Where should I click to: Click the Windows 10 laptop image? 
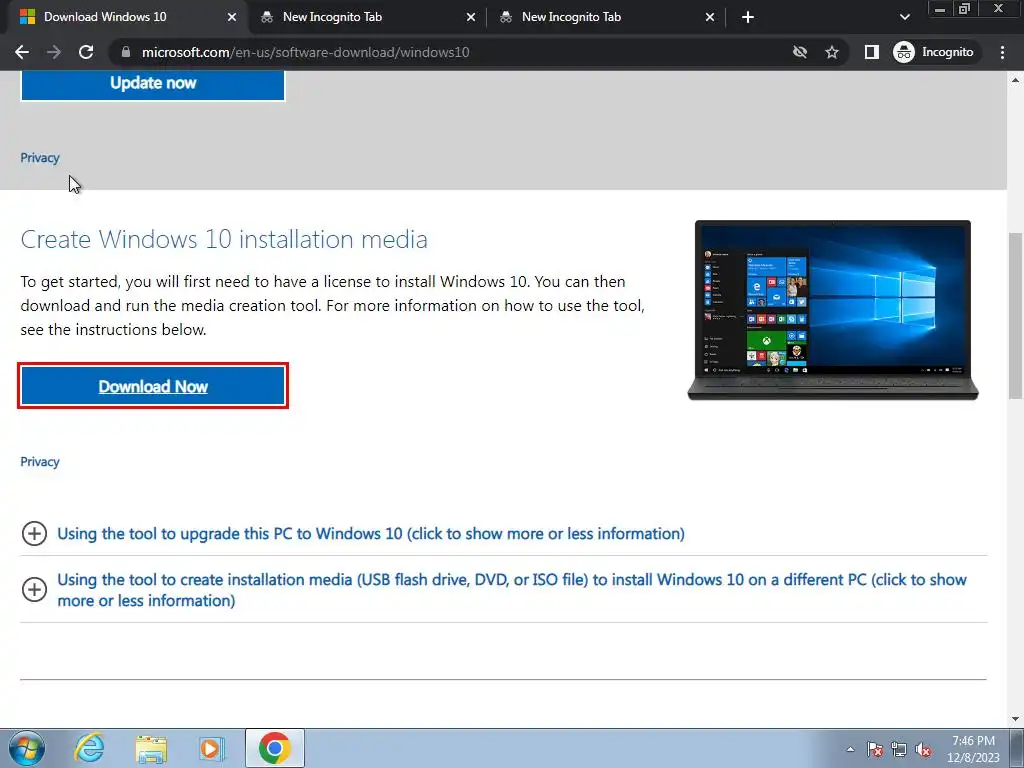[x=833, y=310]
